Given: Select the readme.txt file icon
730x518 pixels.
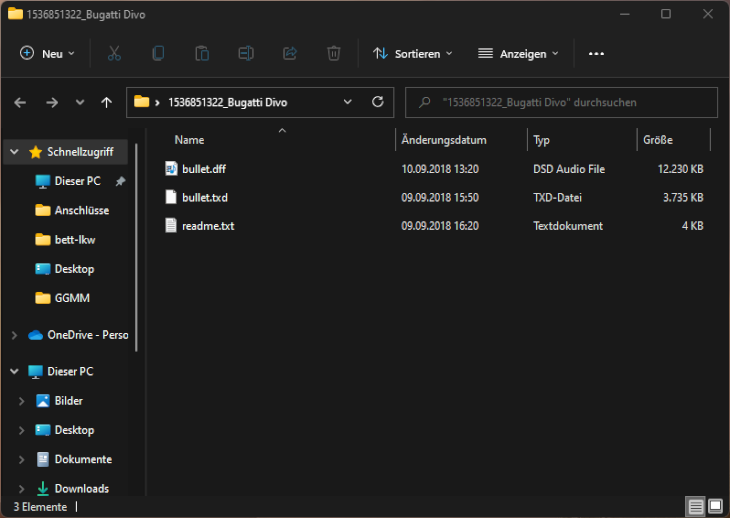Looking at the screenshot, I should tap(171, 225).
